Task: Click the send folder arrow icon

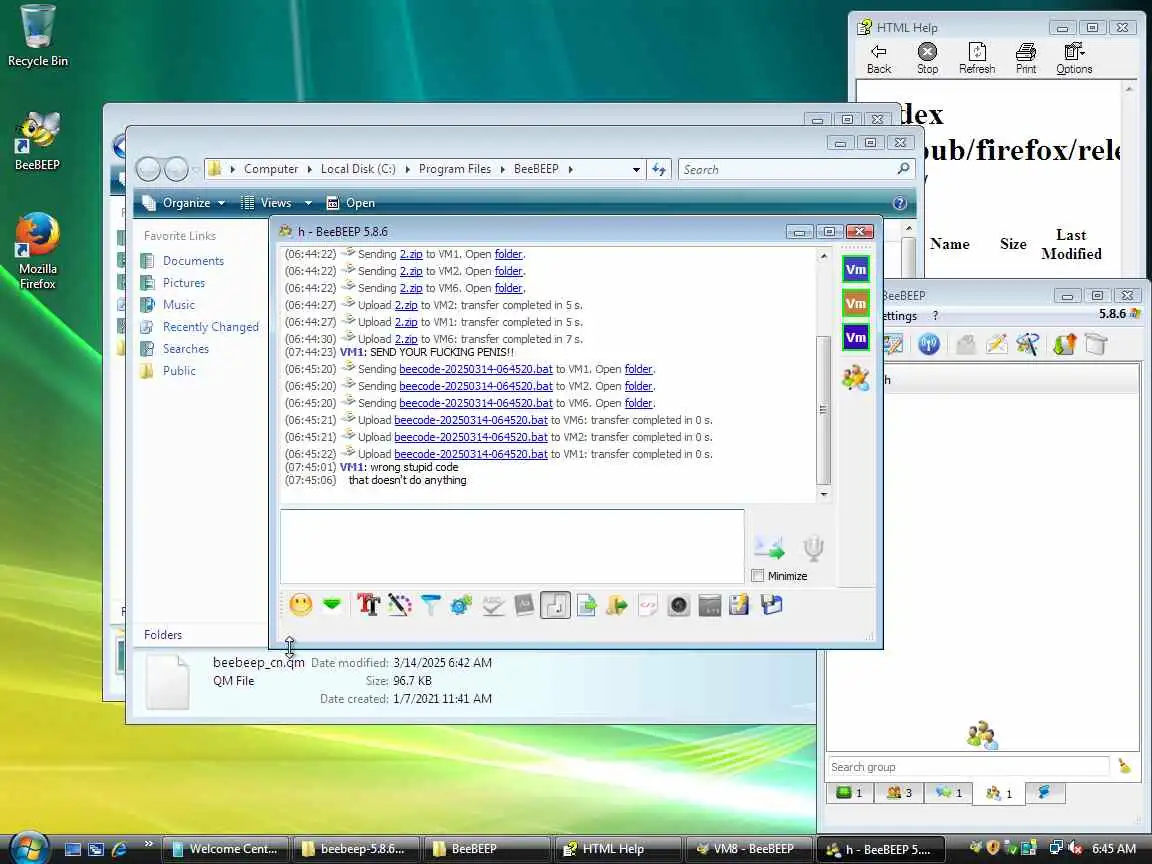Action: pyautogui.click(x=617, y=605)
